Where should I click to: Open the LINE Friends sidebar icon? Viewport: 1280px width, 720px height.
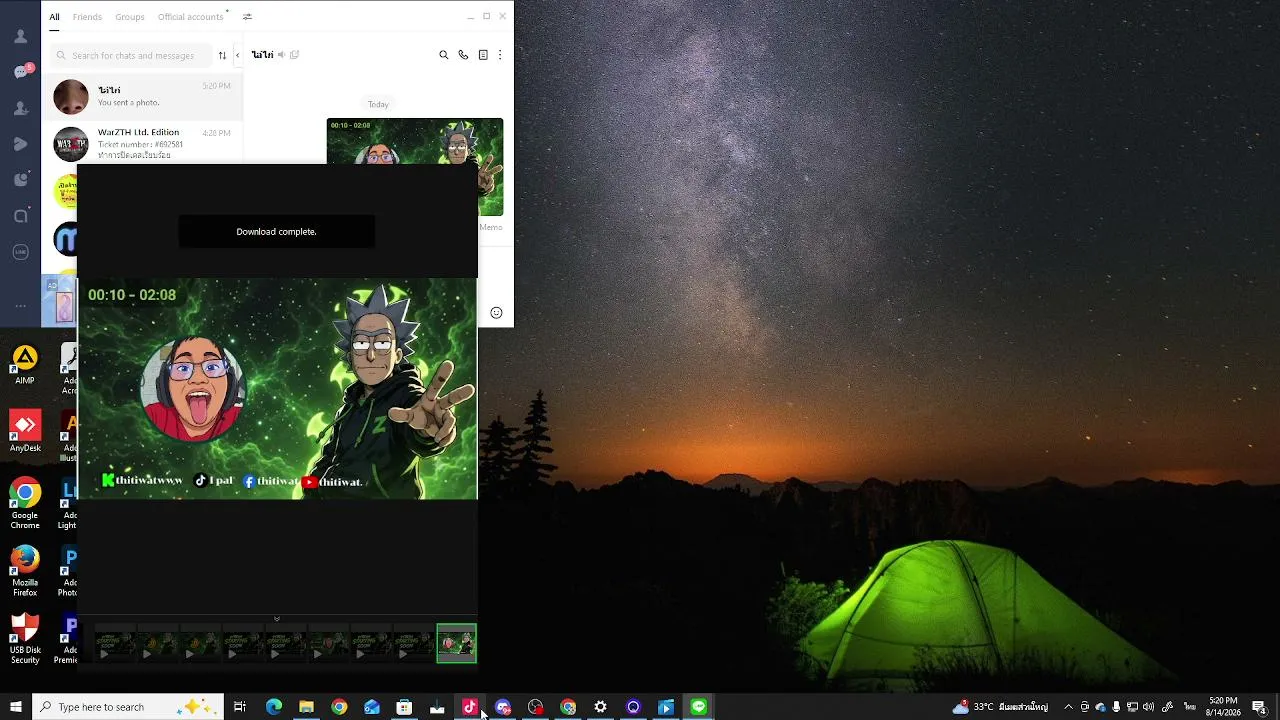click(20, 36)
